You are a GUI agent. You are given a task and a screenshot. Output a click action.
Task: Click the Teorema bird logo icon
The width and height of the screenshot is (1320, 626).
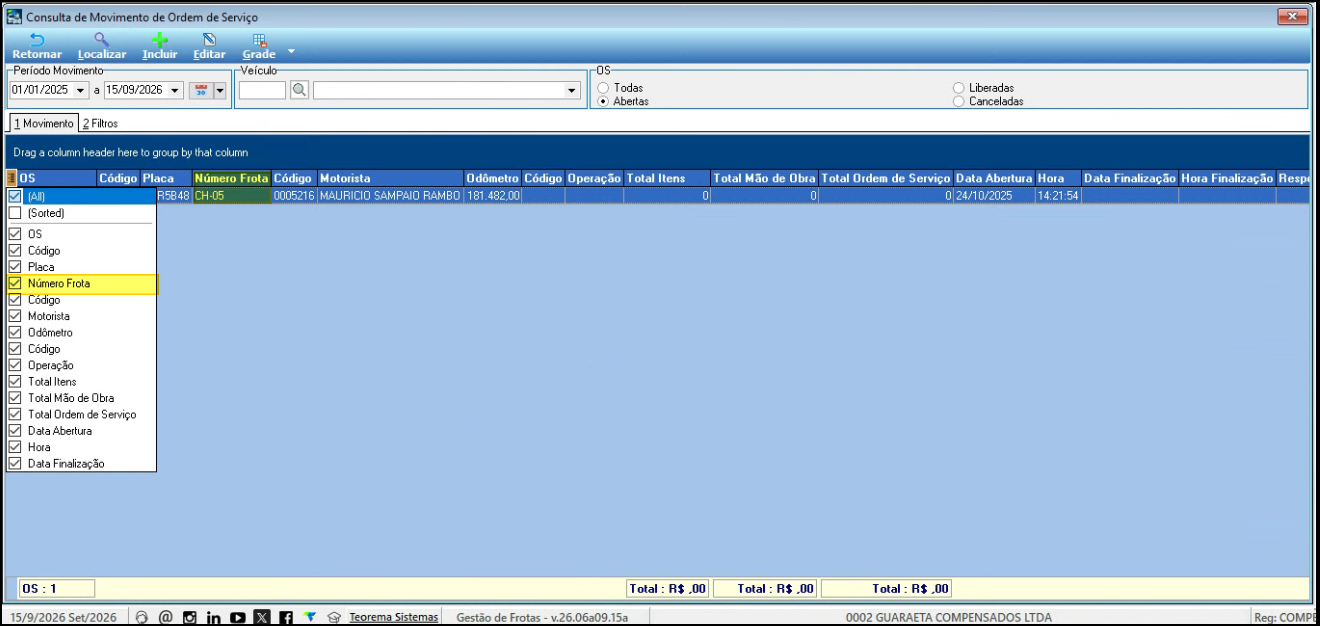pyautogui.click(x=310, y=617)
